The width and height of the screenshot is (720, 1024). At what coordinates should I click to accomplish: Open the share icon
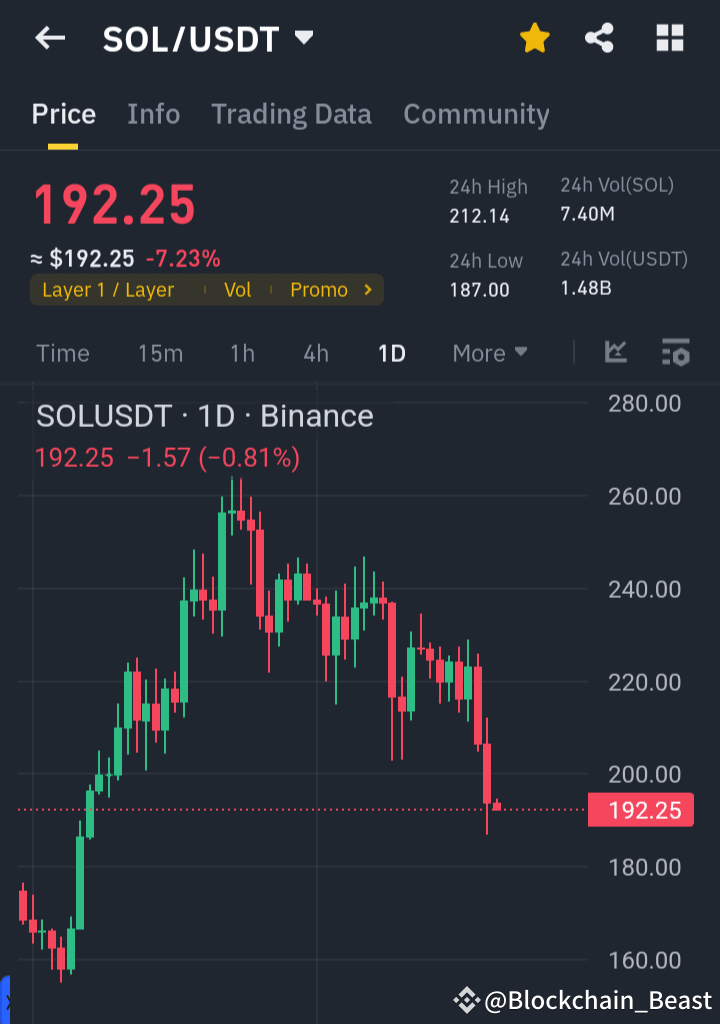point(599,38)
